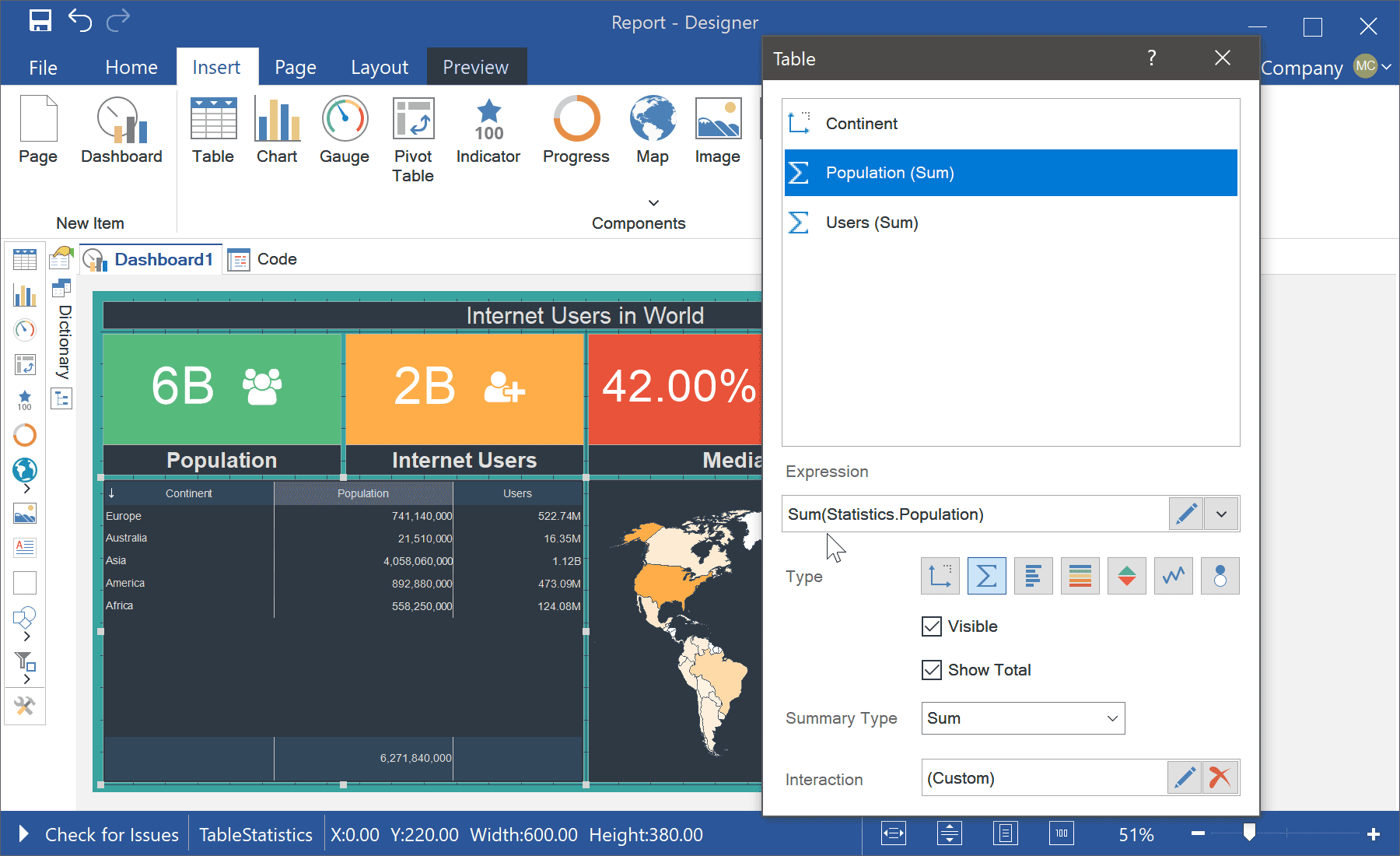Insert a Table component from the ribbon
This screenshot has width=1400, height=856.
(x=213, y=130)
